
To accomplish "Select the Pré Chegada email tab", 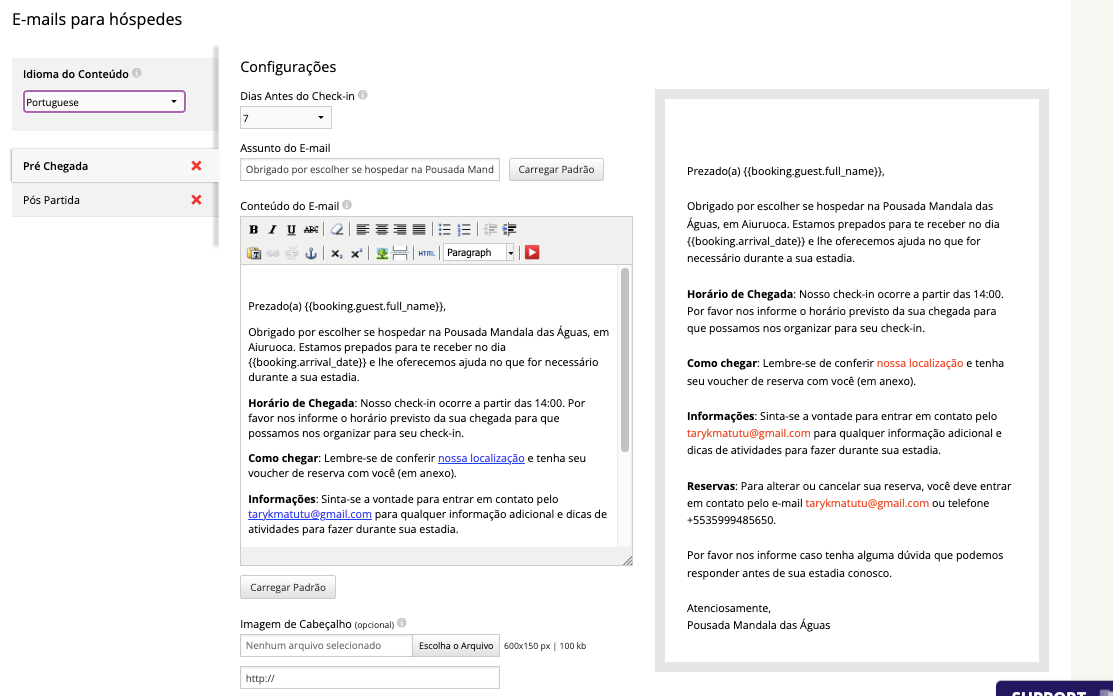I will (x=115, y=166).
